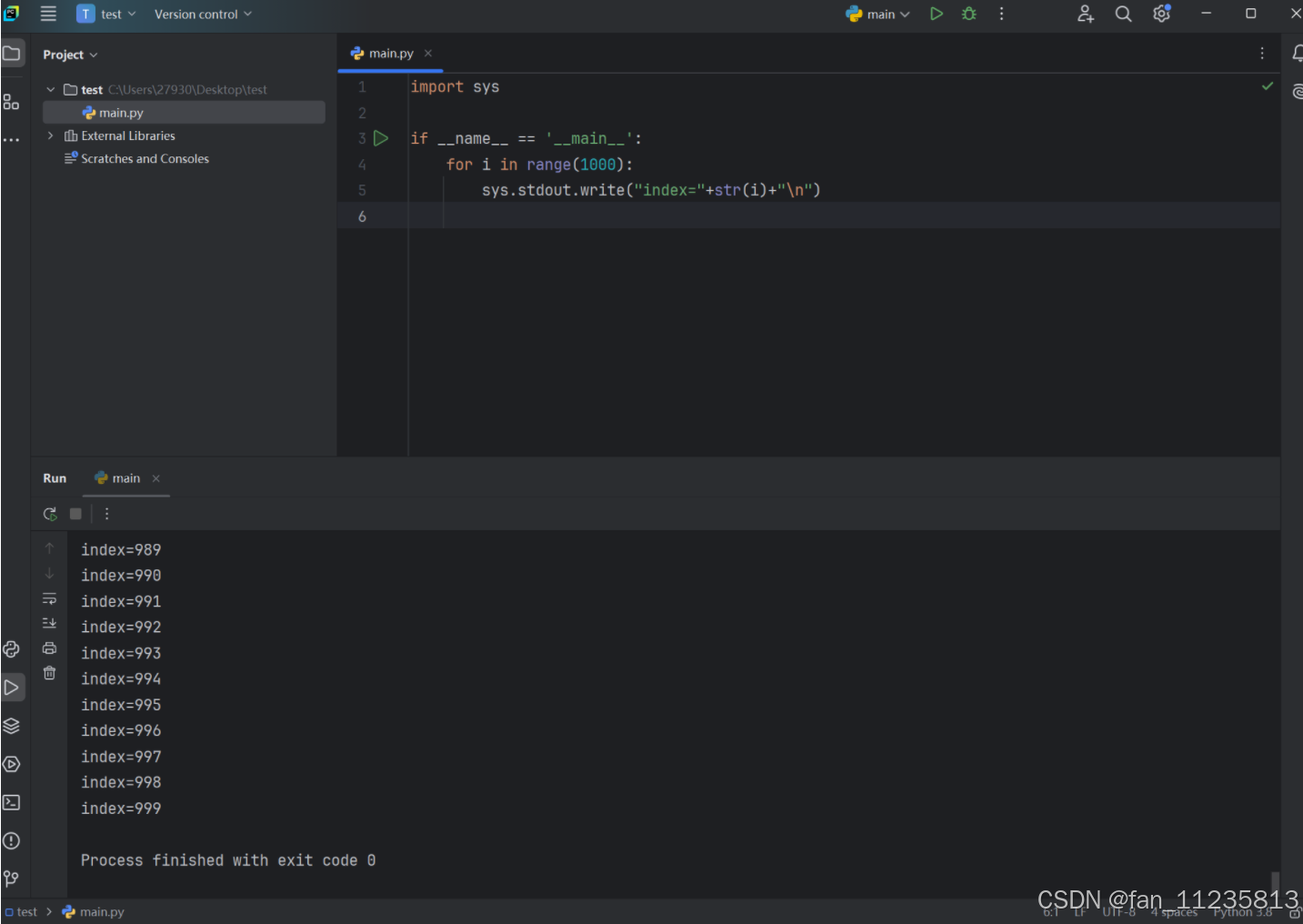Screen dimensions: 1303x924
Task: Rerun the main configuration
Action: pos(50,513)
